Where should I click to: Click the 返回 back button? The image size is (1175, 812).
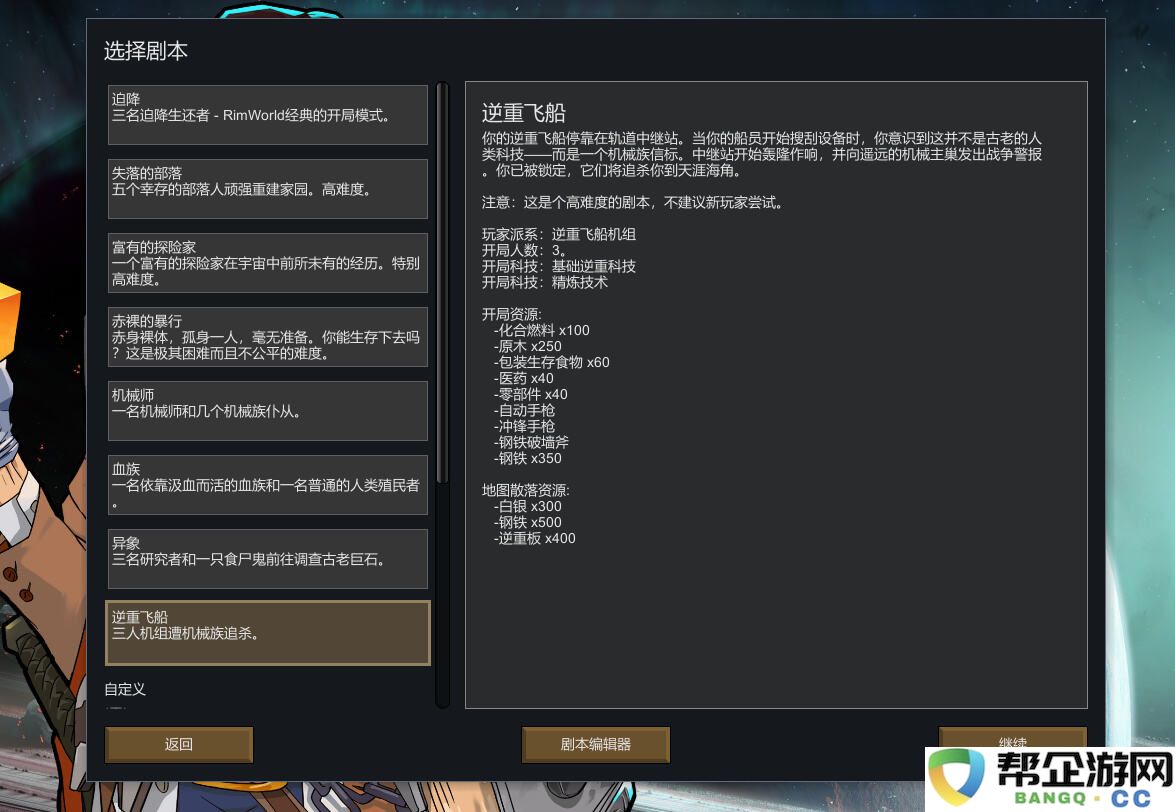click(x=178, y=745)
